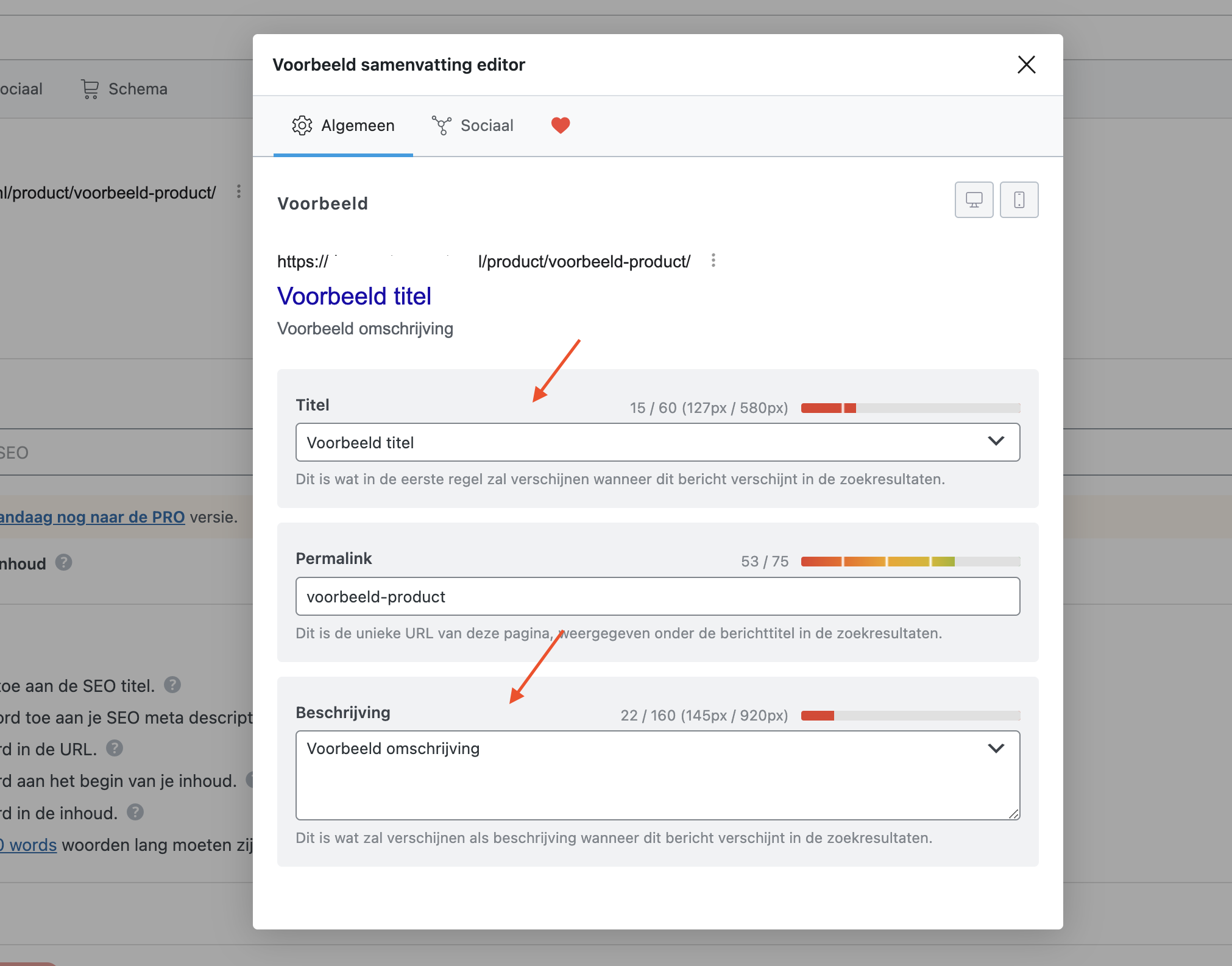Click into the Permalink input field
This screenshot has height=966, width=1232.
pyautogui.click(x=657, y=597)
